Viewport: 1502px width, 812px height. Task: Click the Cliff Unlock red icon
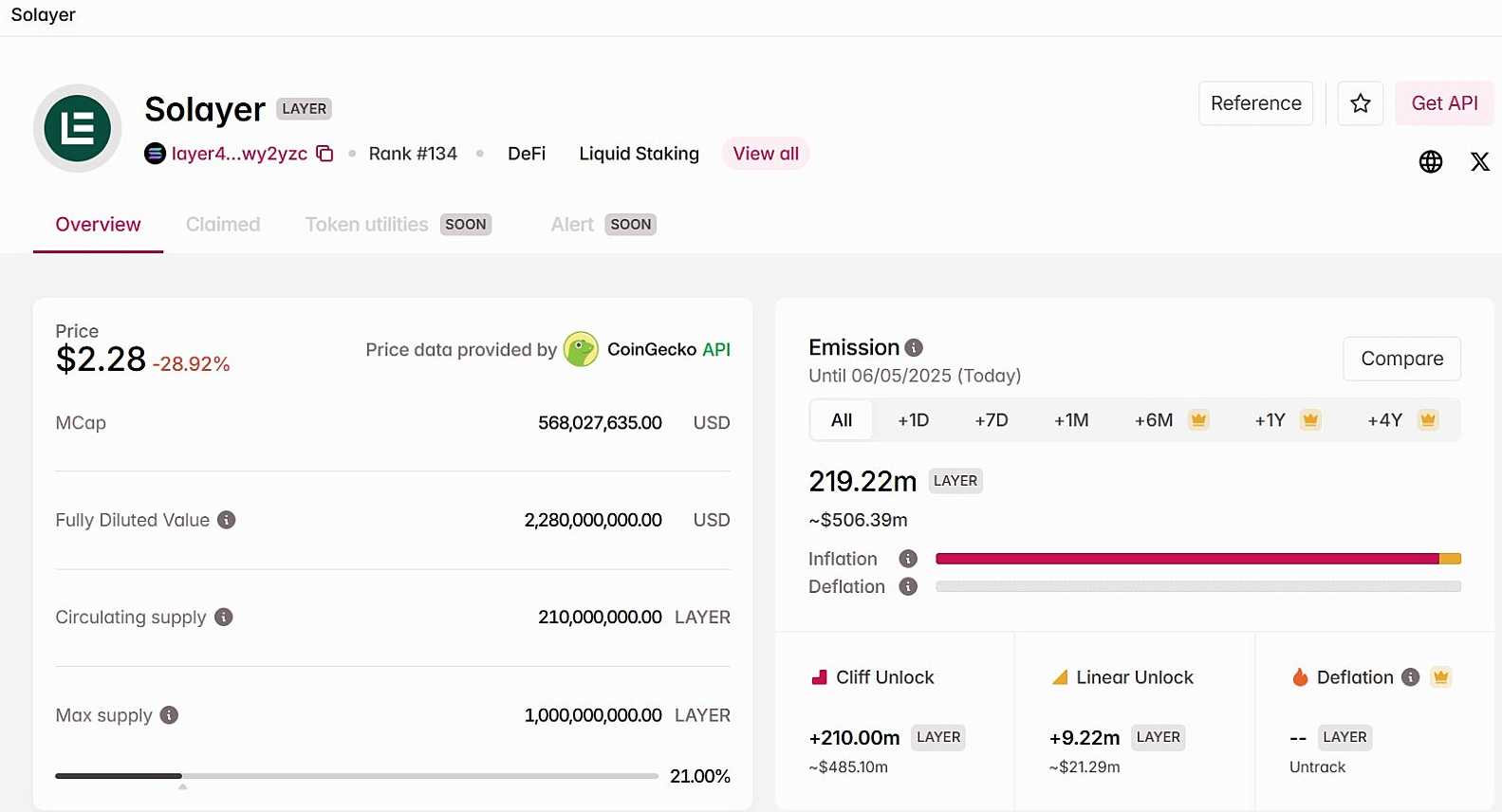click(x=820, y=677)
